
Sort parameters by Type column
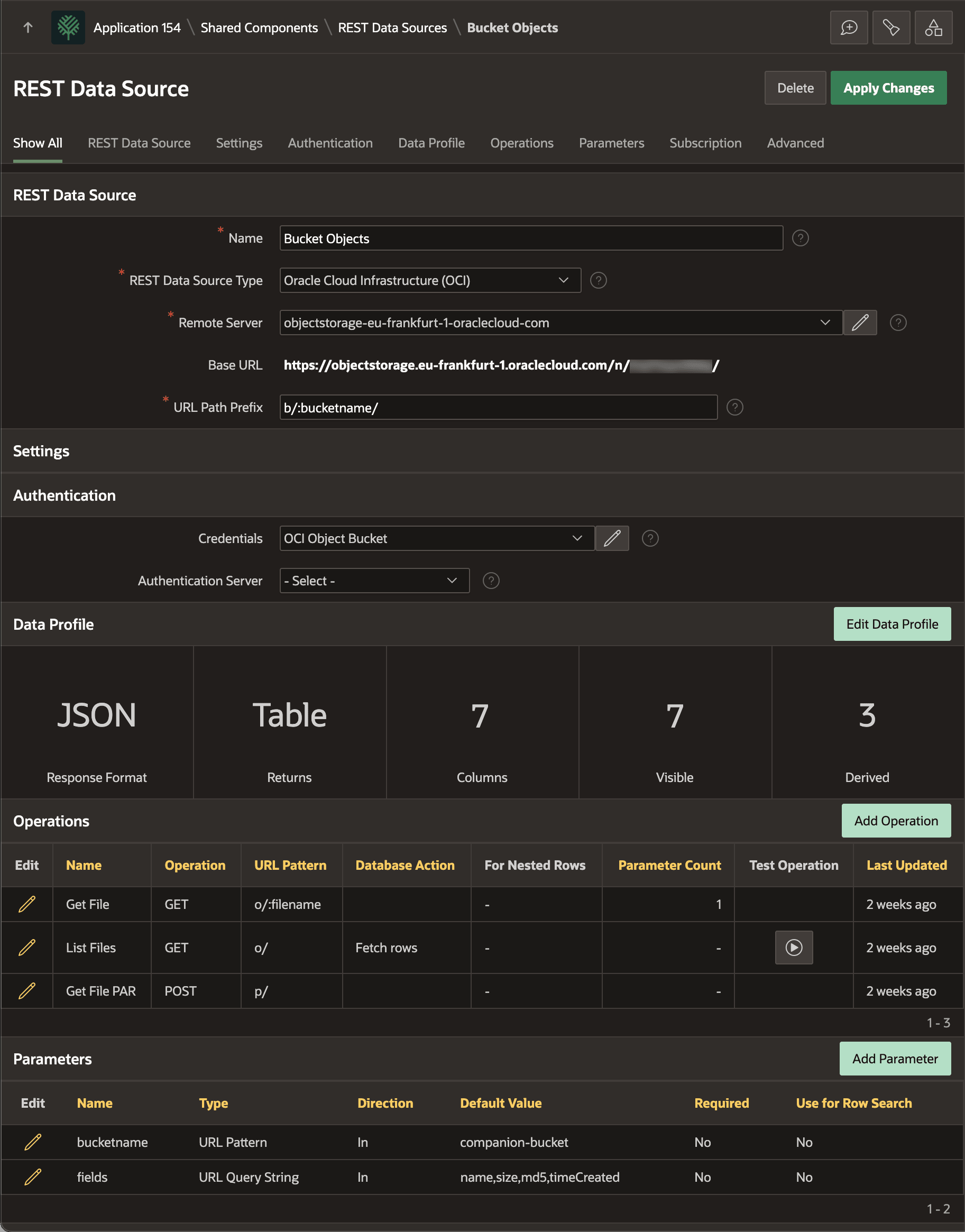(214, 1103)
